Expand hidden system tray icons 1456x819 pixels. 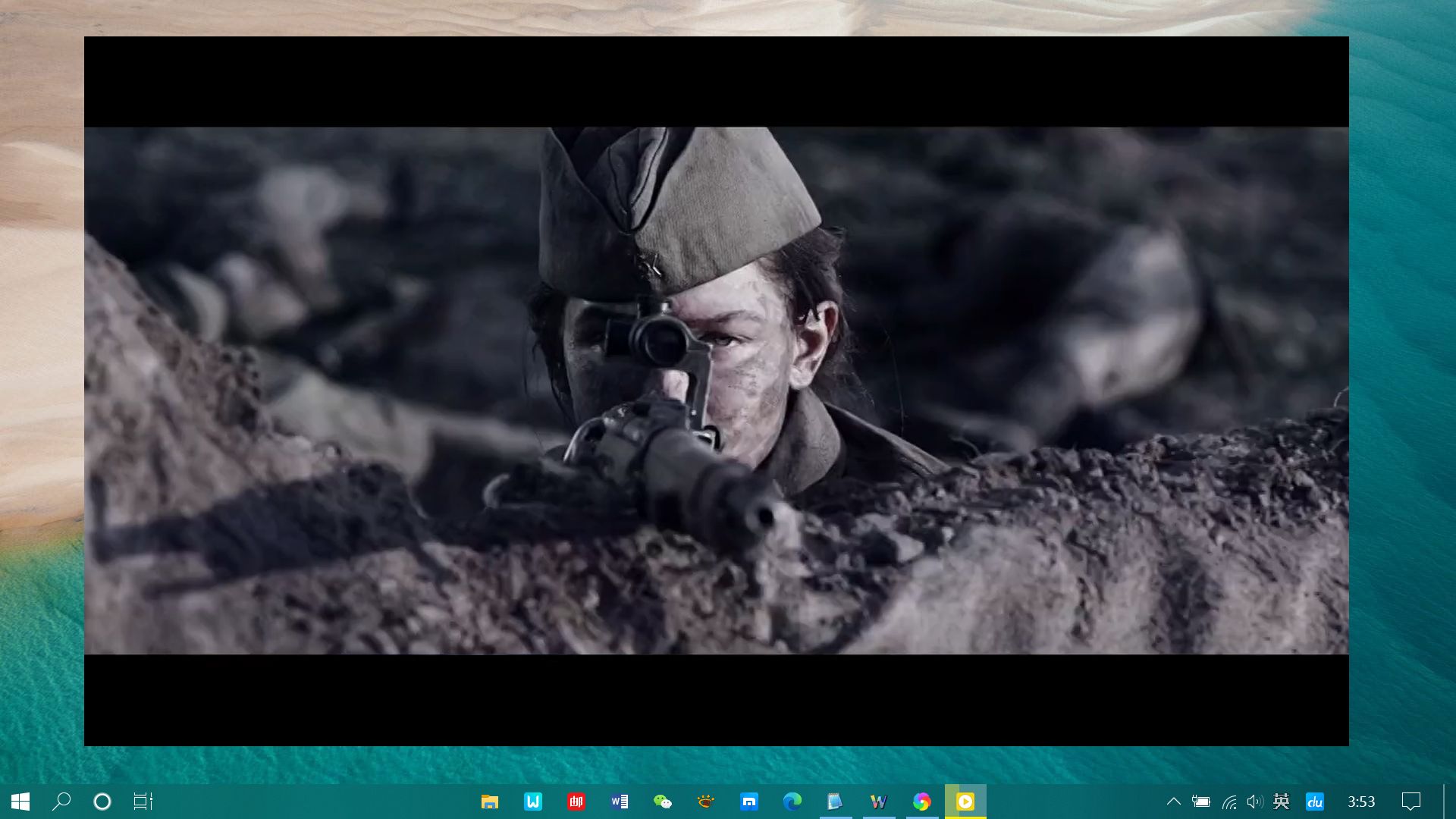tap(1175, 802)
